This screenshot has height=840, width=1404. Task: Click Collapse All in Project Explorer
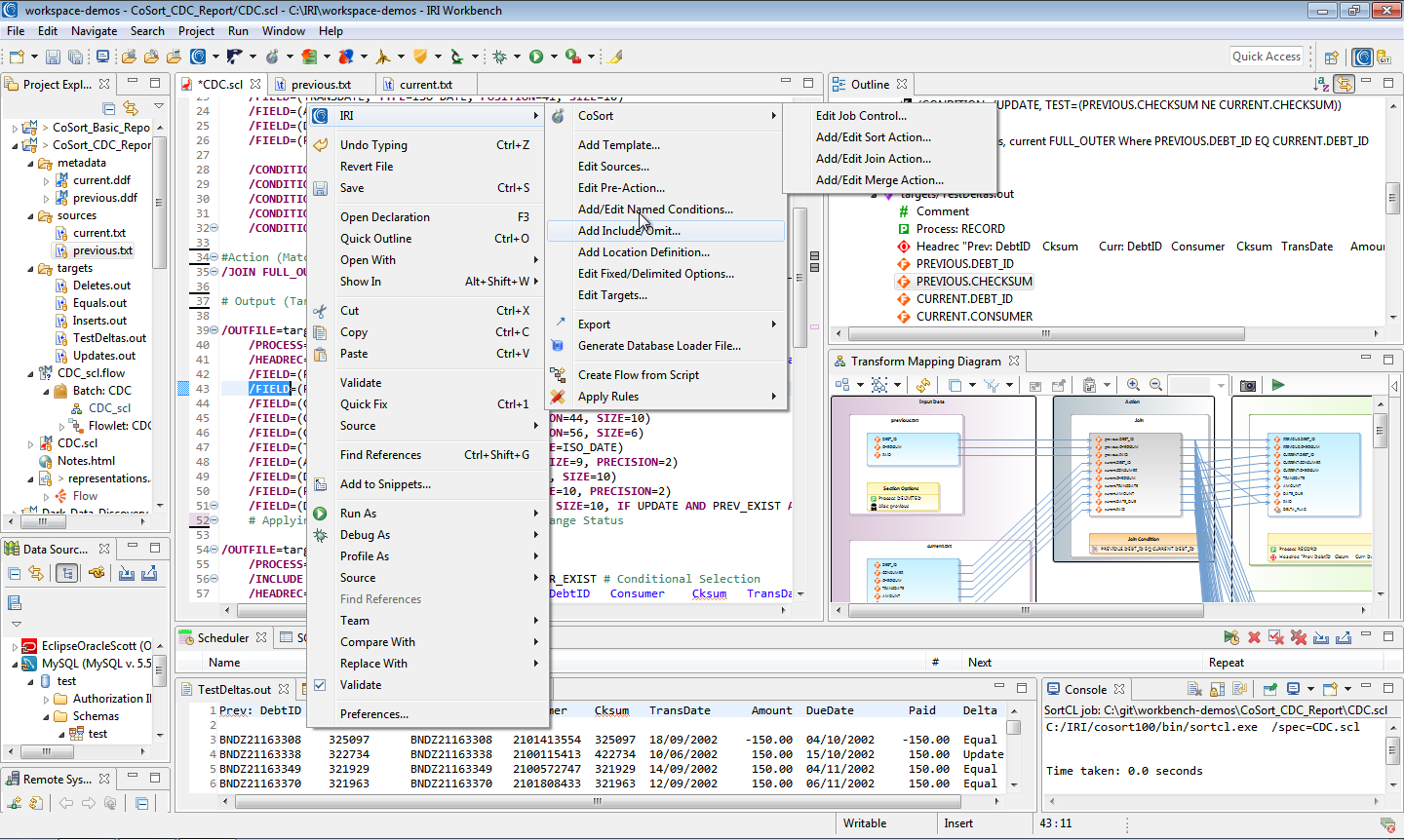click(108, 108)
